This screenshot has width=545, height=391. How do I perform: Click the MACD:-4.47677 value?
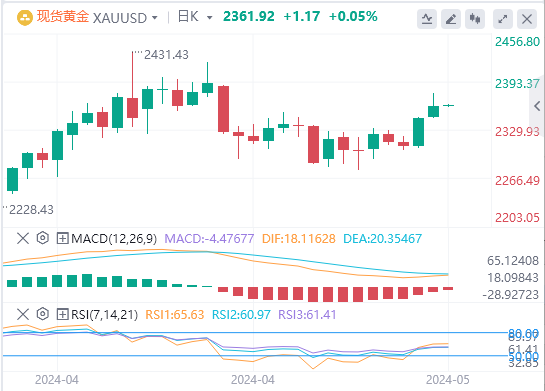pyautogui.click(x=209, y=239)
